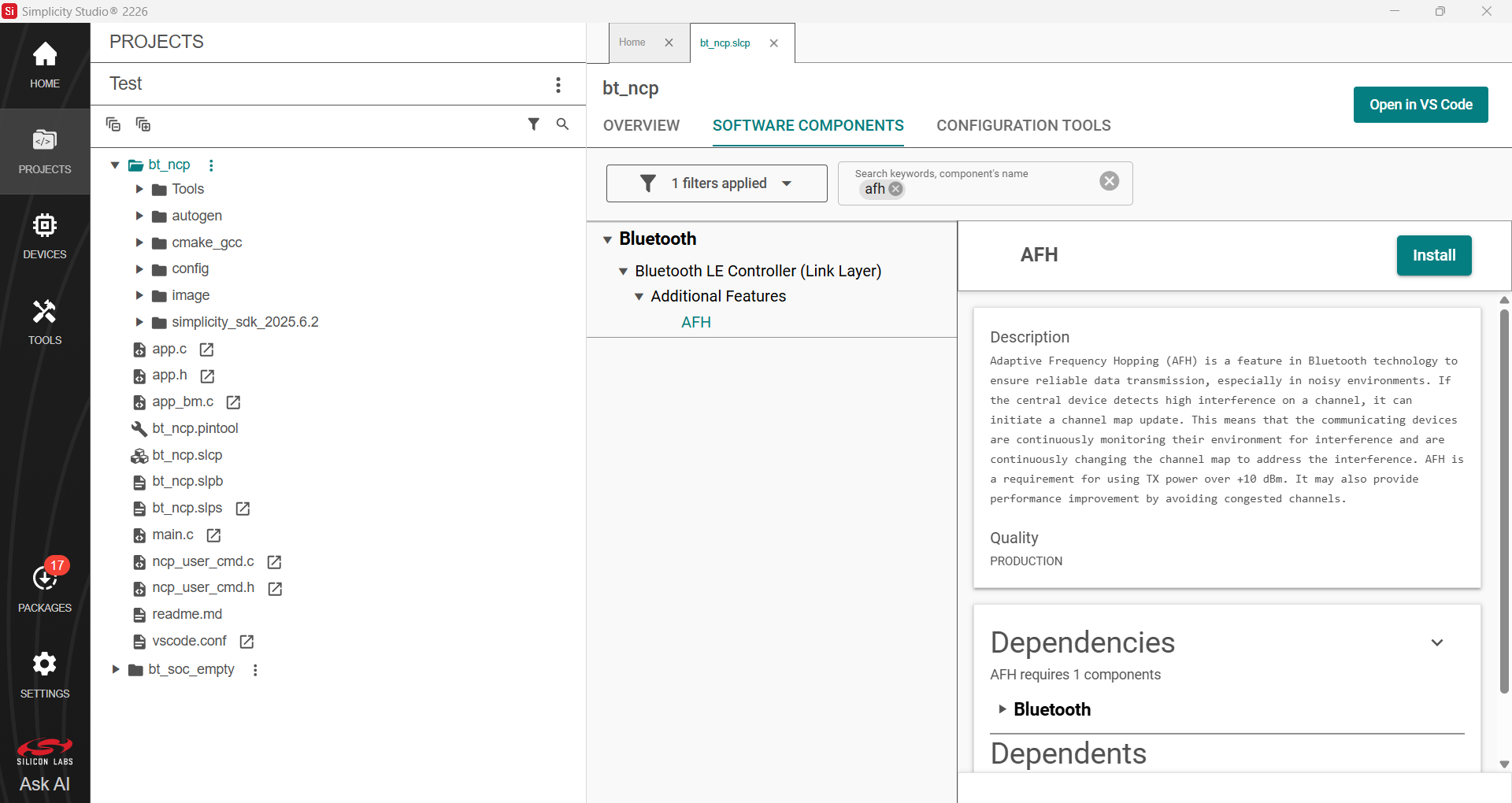Select bt_ncp.pintool file

point(195,428)
